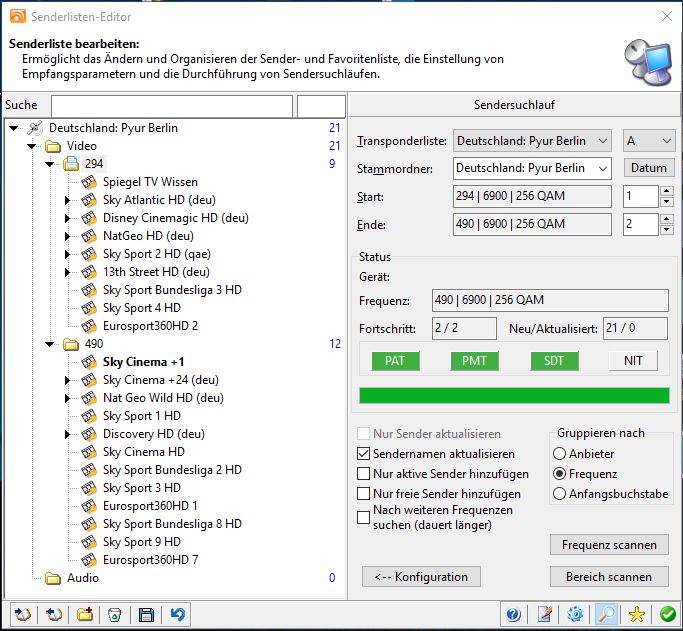This screenshot has width=683, height=631.
Task: Click the blue undo arrow icon
Action: (177, 615)
